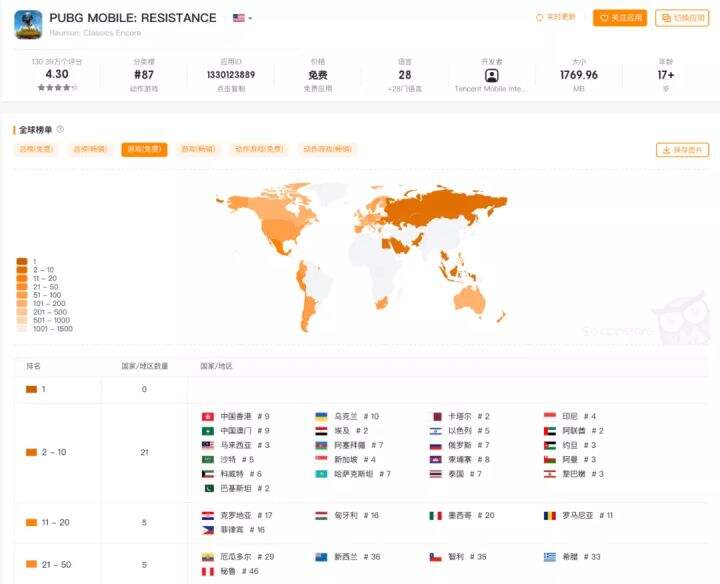Image resolution: width=720 pixels, height=584 pixels.
Task: Click the Singapore flag #4
Action: point(321,459)
